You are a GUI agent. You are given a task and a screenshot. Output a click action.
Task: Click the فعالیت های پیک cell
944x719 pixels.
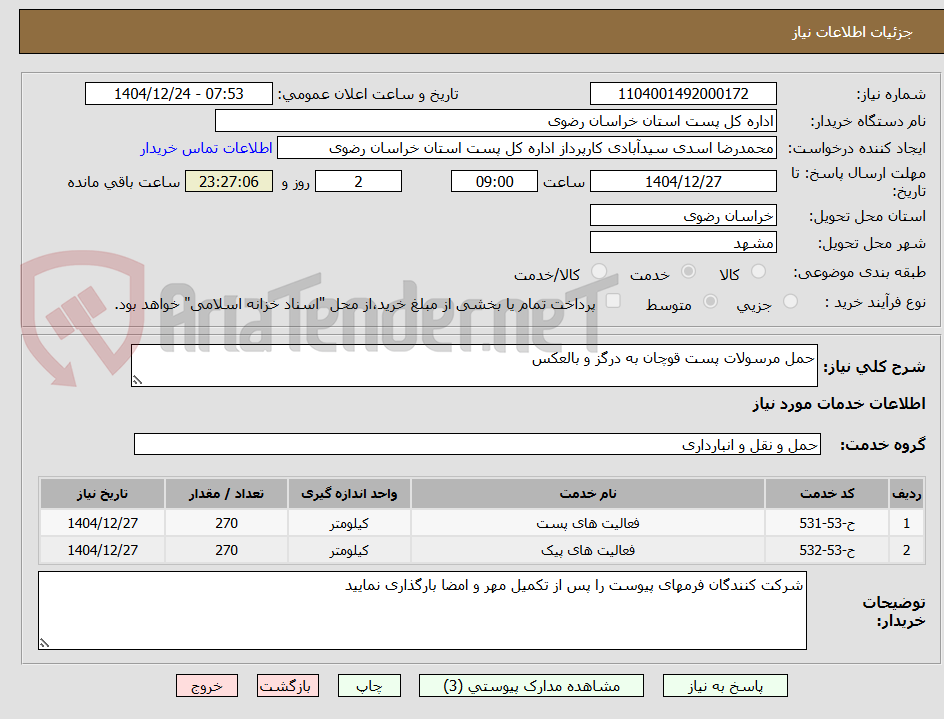pos(588,550)
